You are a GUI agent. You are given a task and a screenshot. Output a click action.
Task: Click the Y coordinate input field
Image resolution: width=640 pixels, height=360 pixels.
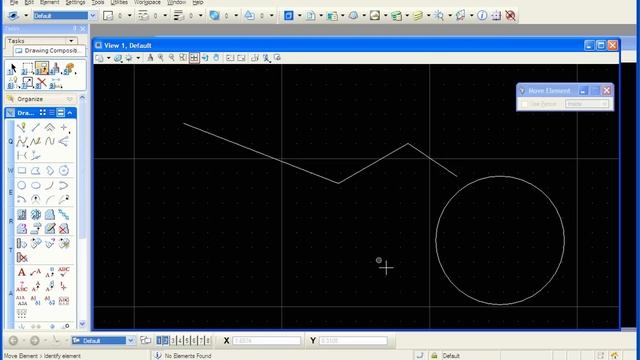coord(353,340)
